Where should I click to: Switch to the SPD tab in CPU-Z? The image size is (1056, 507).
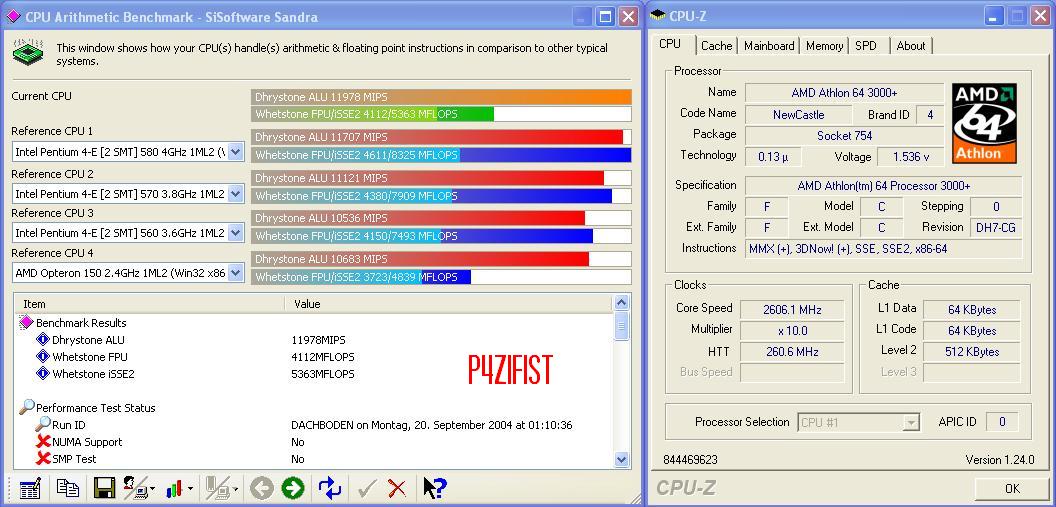[x=866, y=46]
